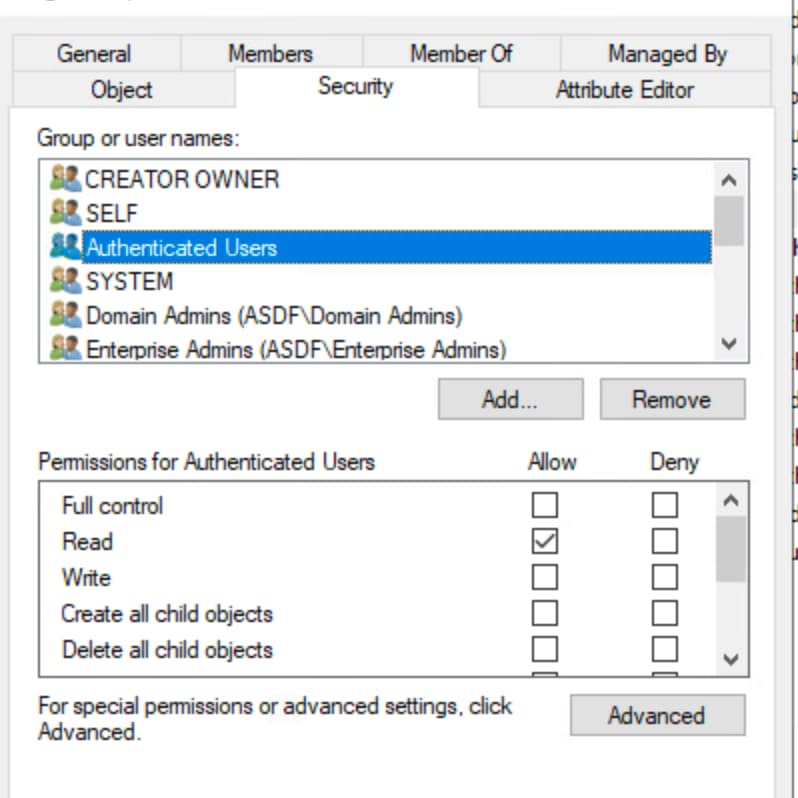Click the Remove button

click(672, 399)
